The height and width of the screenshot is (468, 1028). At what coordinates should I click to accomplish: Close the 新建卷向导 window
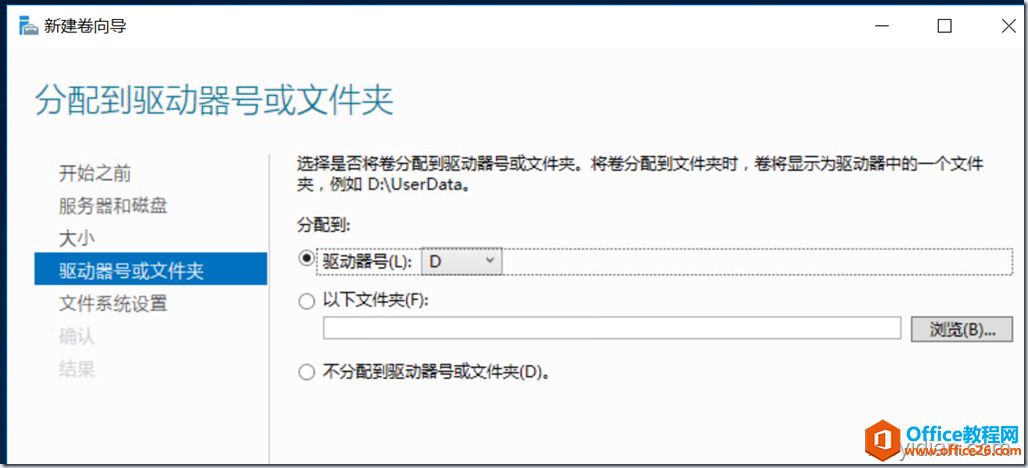(x=1008, y=27)
